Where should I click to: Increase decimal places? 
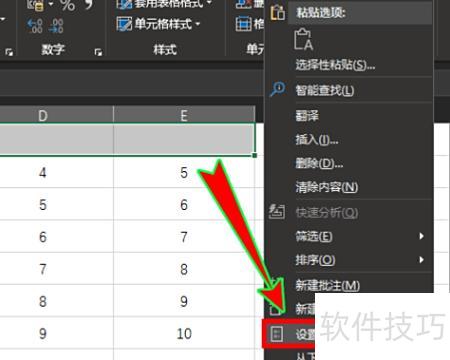click(x=35, y=26)
